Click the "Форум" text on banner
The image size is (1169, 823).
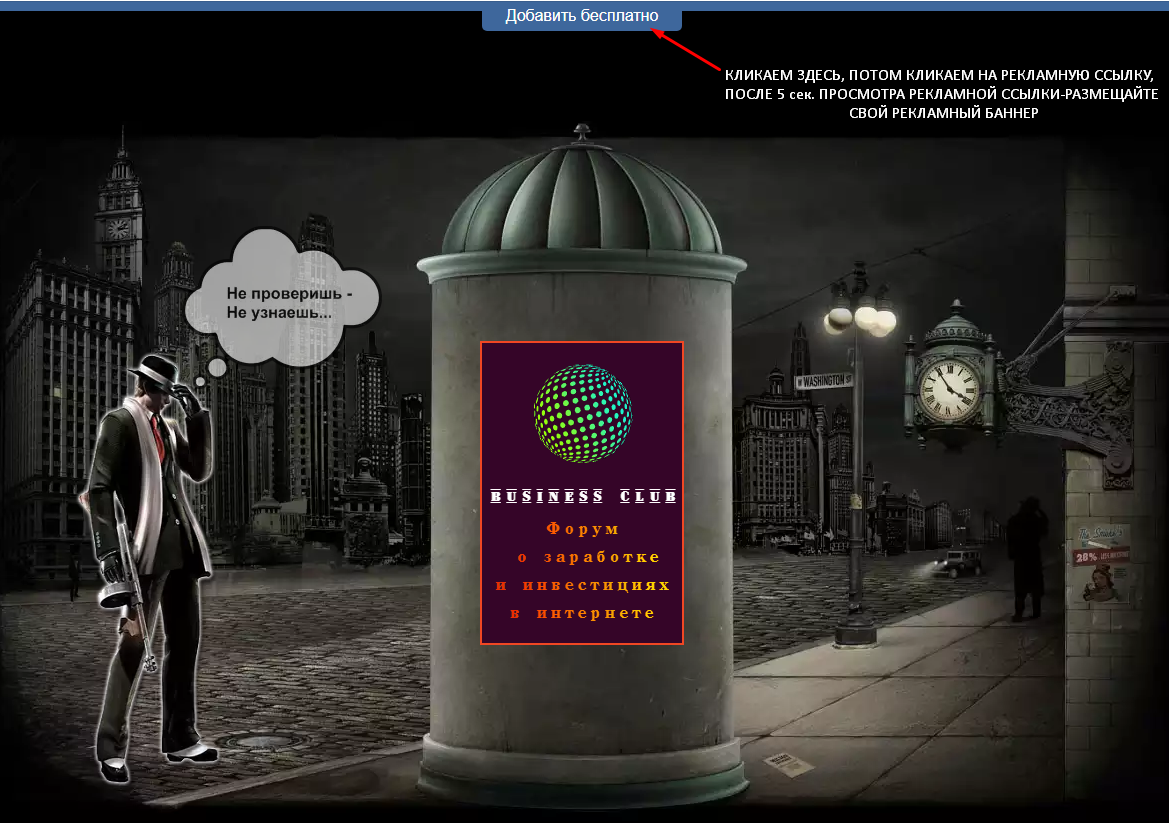click(x=582, y=529)
